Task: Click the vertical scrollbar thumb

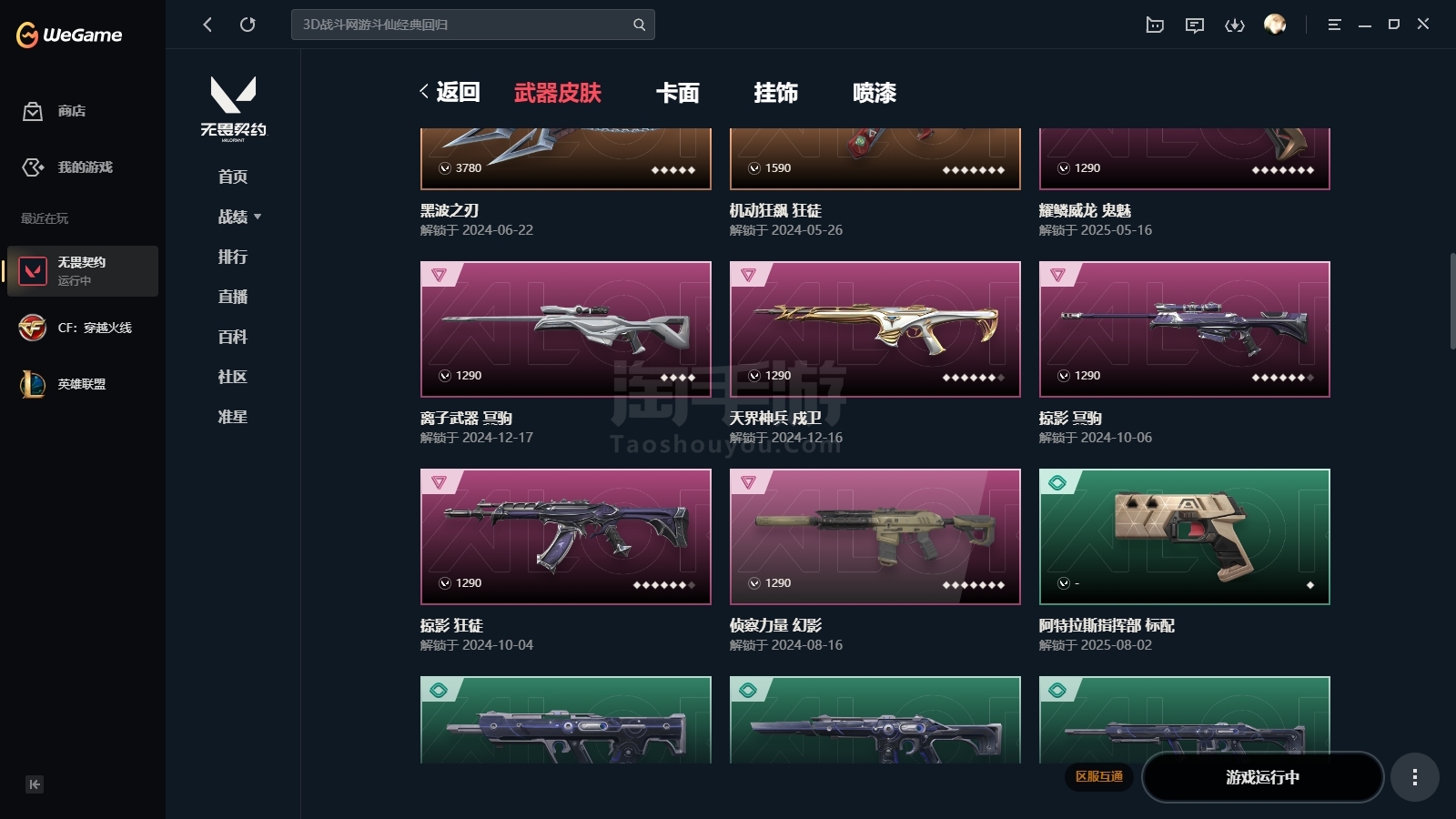Action: [x=1452, y=300]
